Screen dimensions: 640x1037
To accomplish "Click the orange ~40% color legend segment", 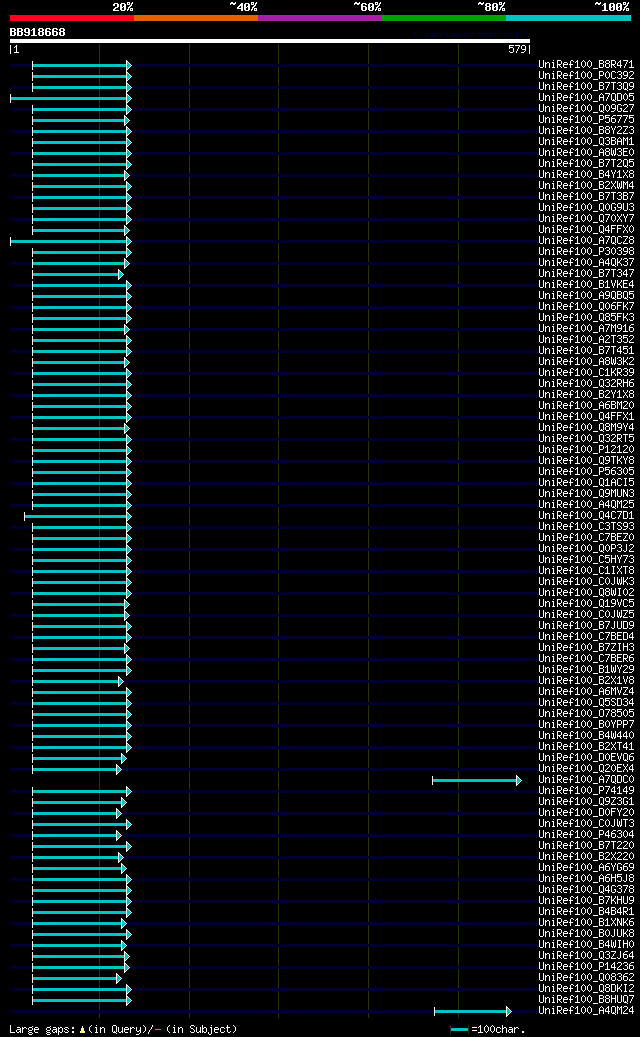I will point(196,18).
